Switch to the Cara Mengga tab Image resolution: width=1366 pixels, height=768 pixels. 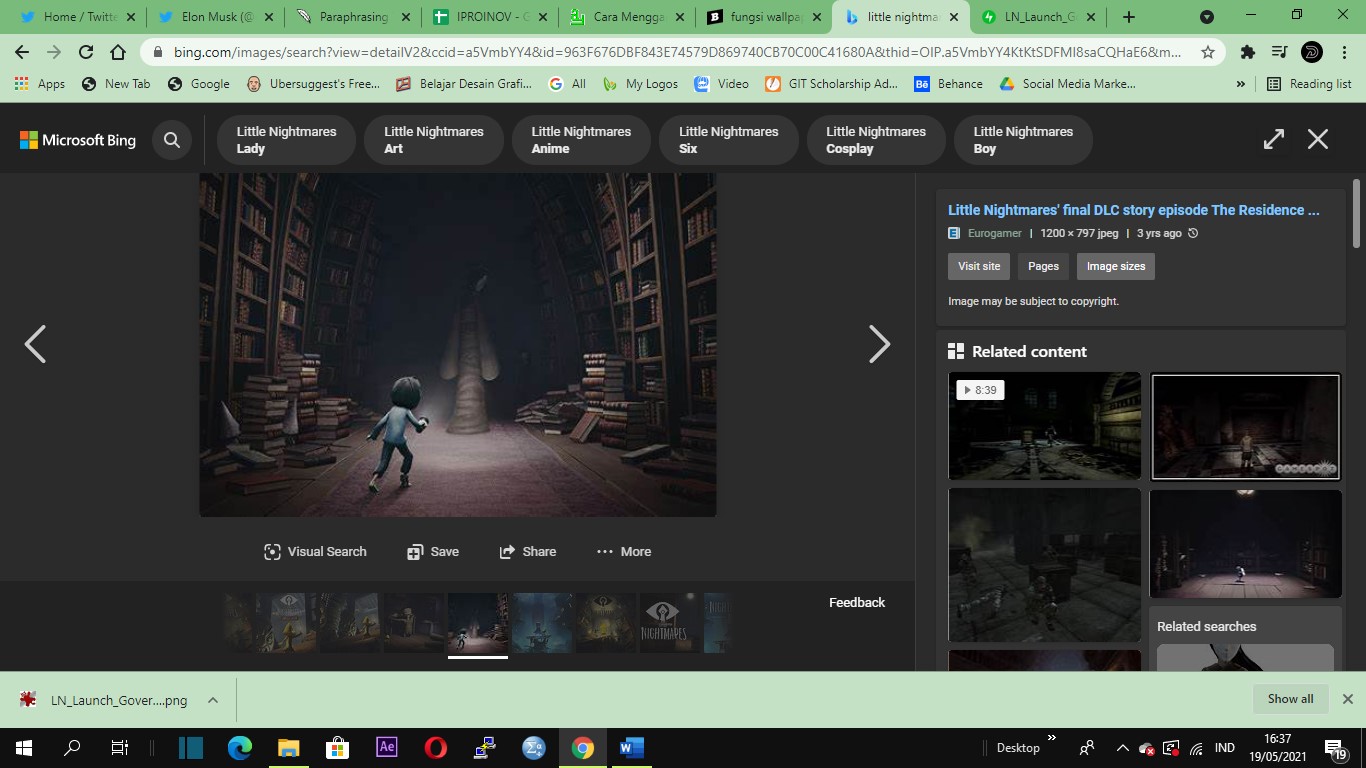(x=626, y=17)
